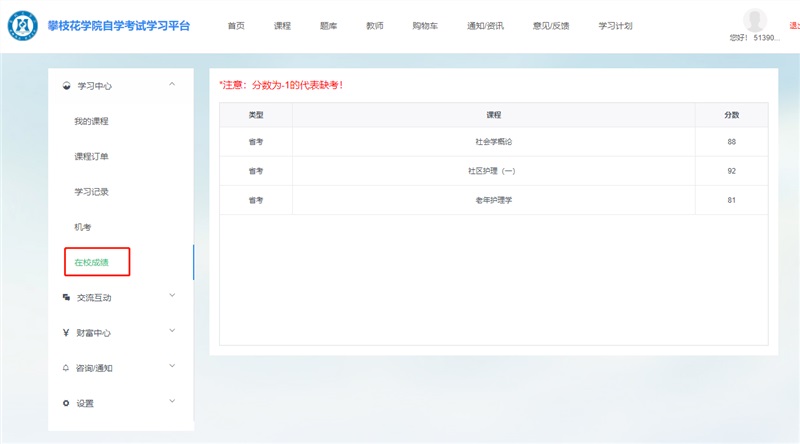Collapse the 学习中心 section chevron
The height and width of the screenshot is (444, 800).
(x=172, y=84)
